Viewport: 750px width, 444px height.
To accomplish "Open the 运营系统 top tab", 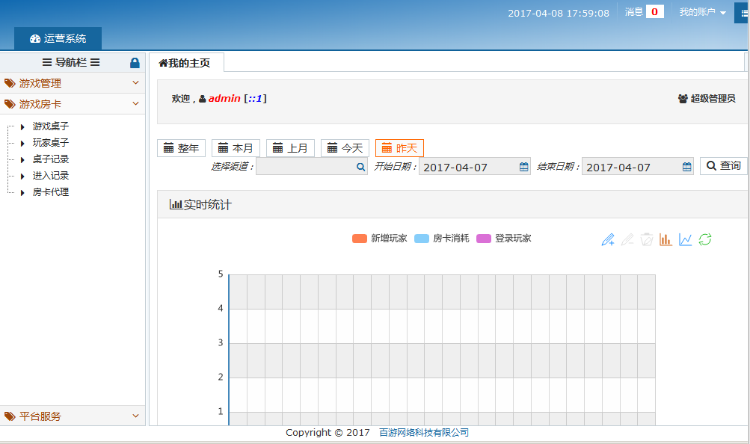I will click(58, 39).
